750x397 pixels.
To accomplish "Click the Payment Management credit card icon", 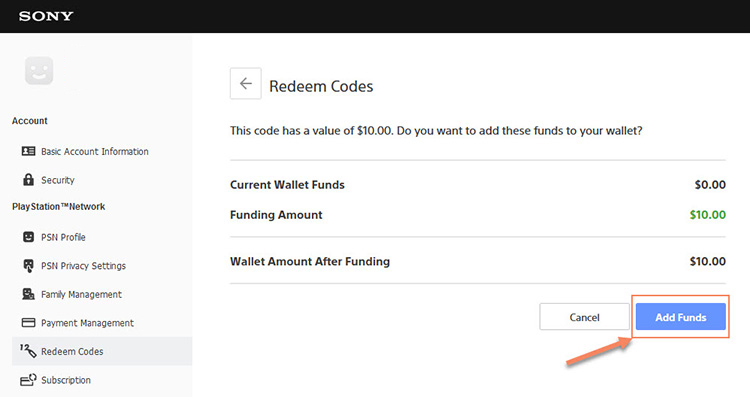I will point(28,322).
